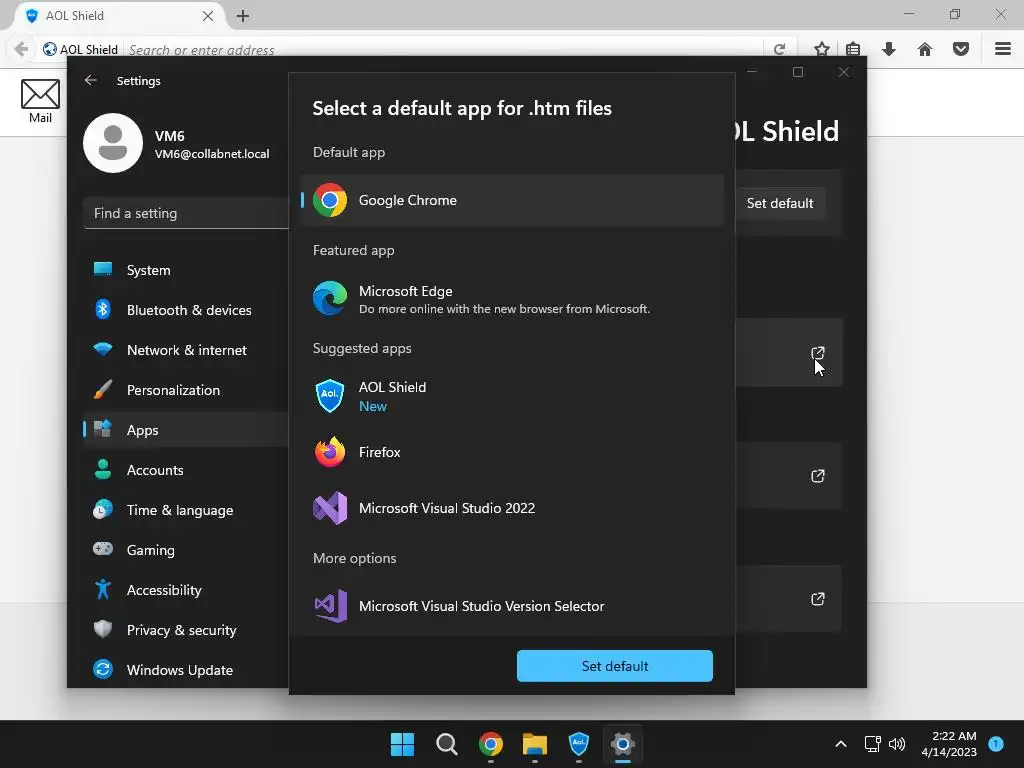Click the second external link icon in Settings
This screenshot has height=768, width=1024.
point(818,476)
